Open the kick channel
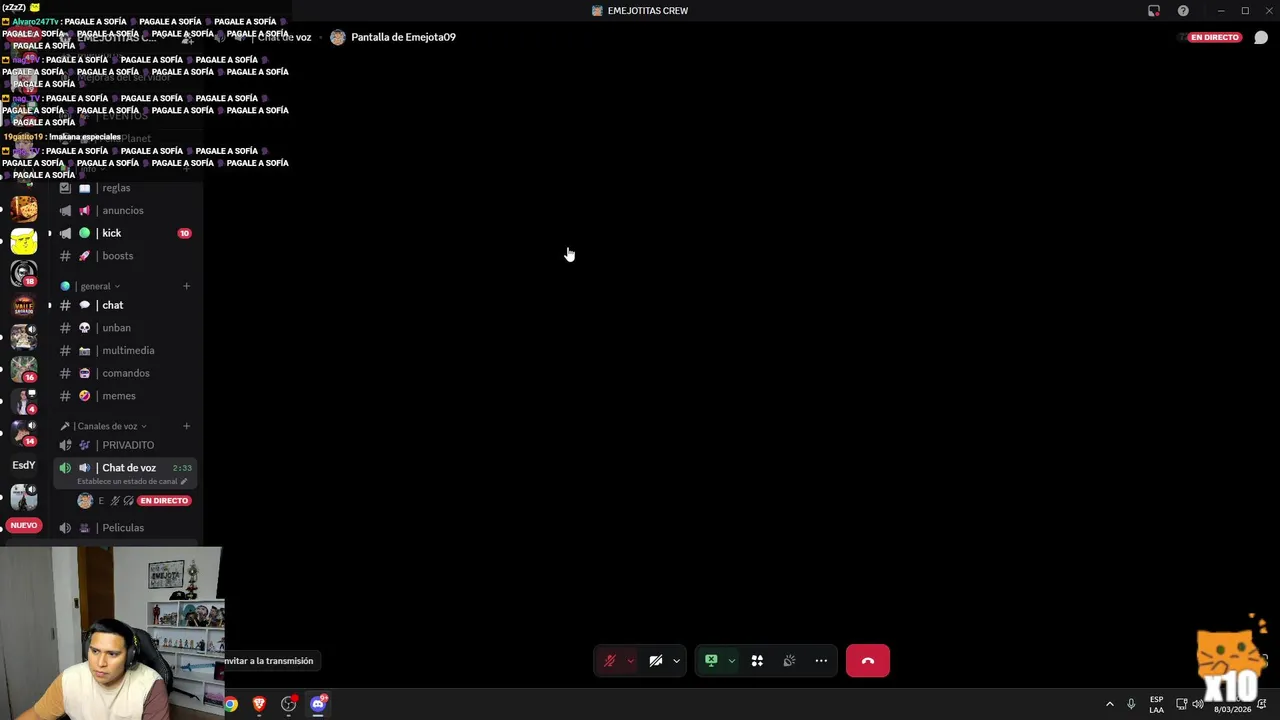The image size is (1280, 720). pos(125,233)
